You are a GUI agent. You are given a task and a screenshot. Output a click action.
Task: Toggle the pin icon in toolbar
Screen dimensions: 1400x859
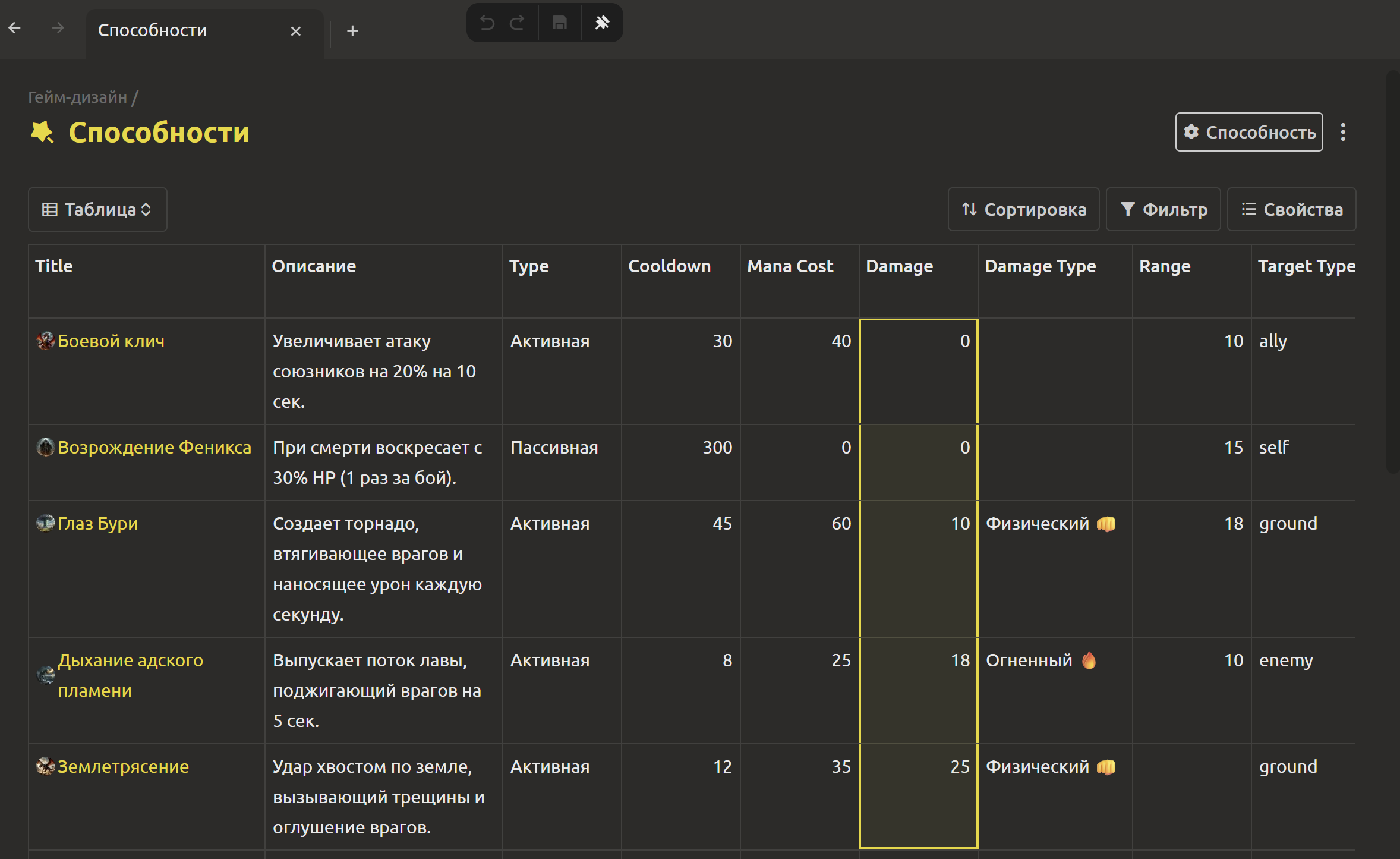point(602,23)
